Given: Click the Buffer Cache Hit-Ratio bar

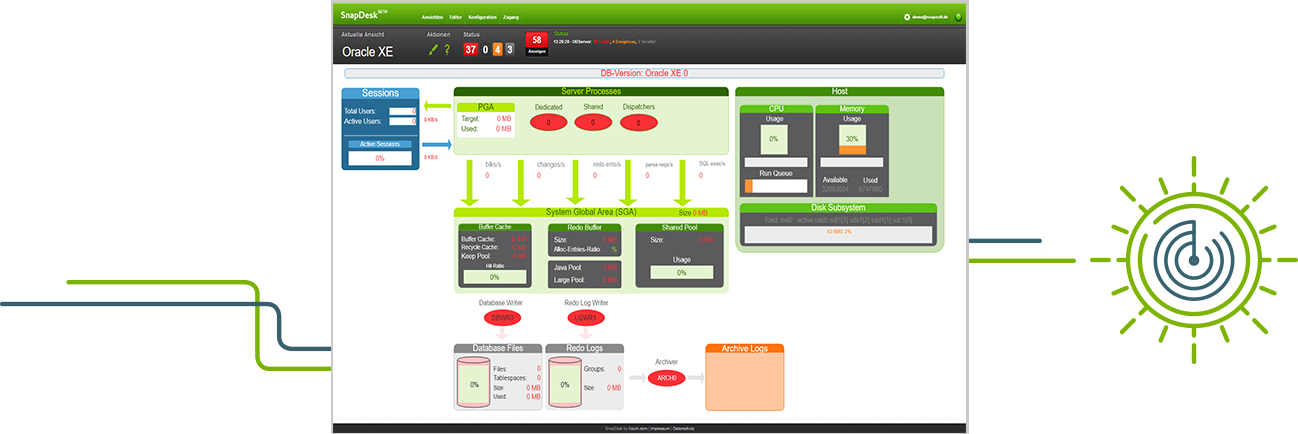Looking at the screenshot, I should click(x=494, y=277).
